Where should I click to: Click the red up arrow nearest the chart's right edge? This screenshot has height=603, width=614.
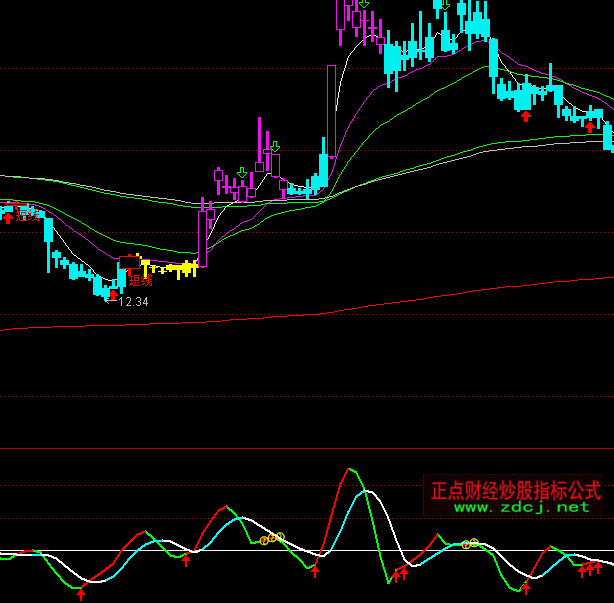[x=590, y=126]
